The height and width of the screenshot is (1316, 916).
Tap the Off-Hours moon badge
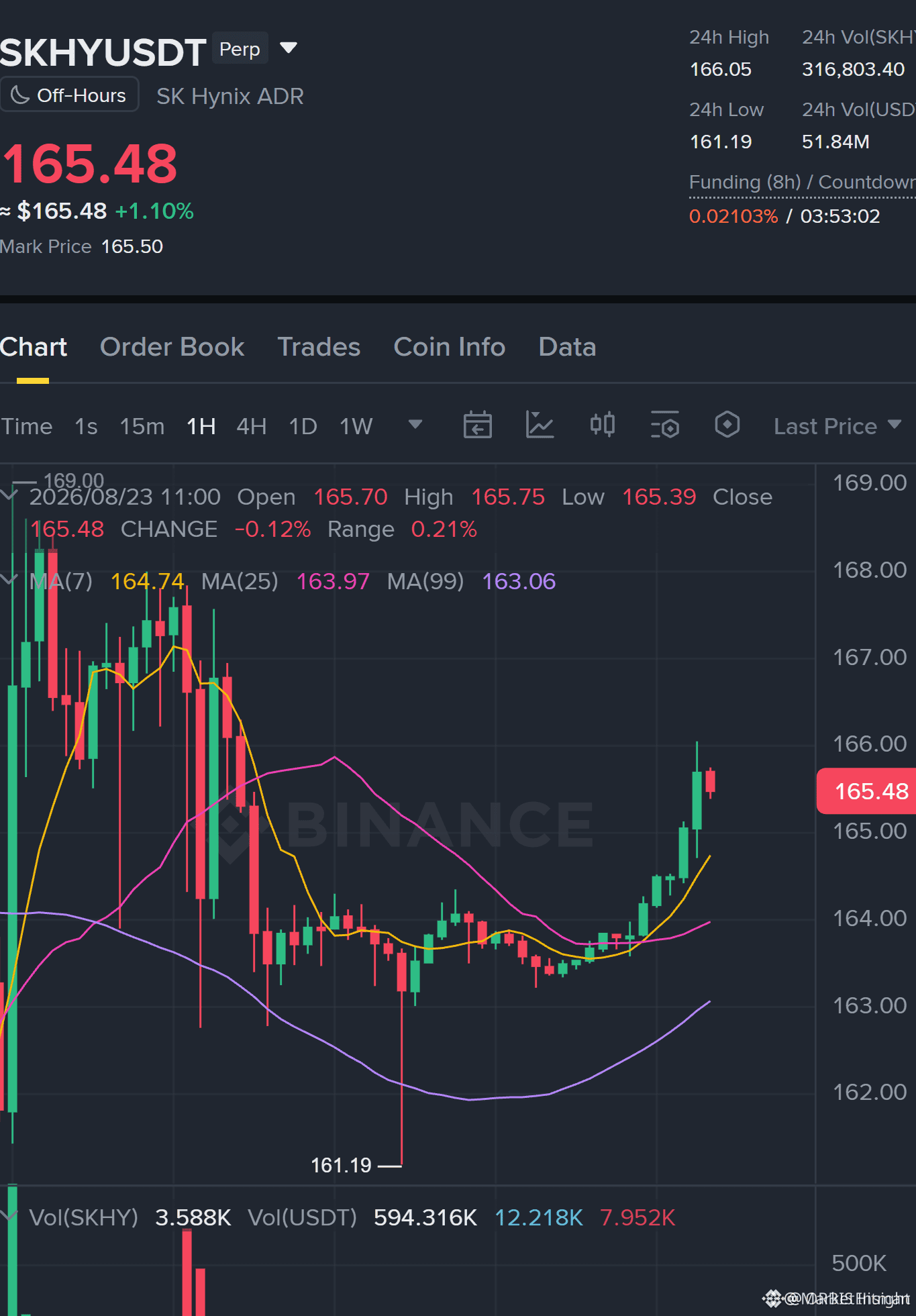pos(69,95)
